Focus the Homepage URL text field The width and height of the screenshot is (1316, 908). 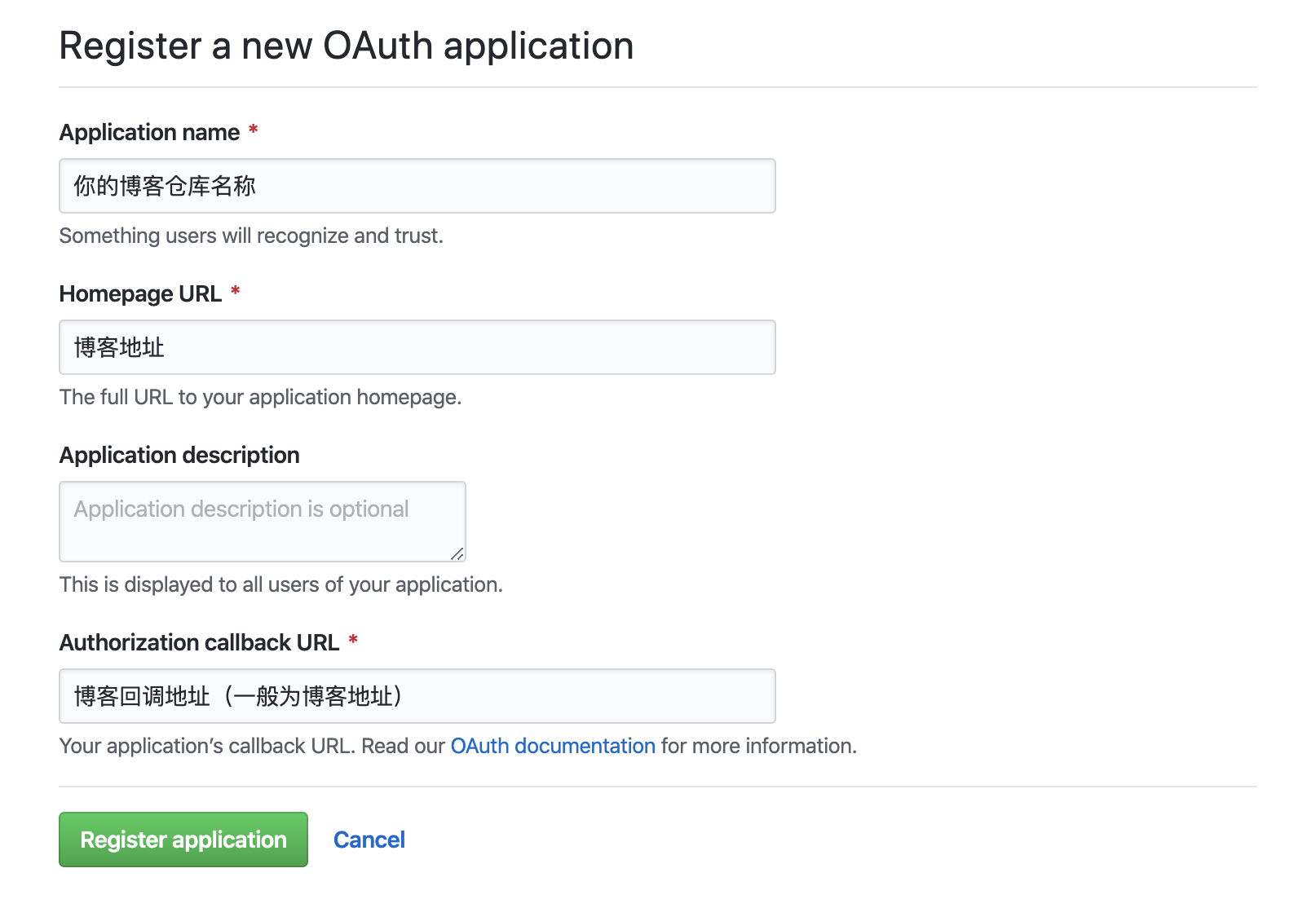417,347
